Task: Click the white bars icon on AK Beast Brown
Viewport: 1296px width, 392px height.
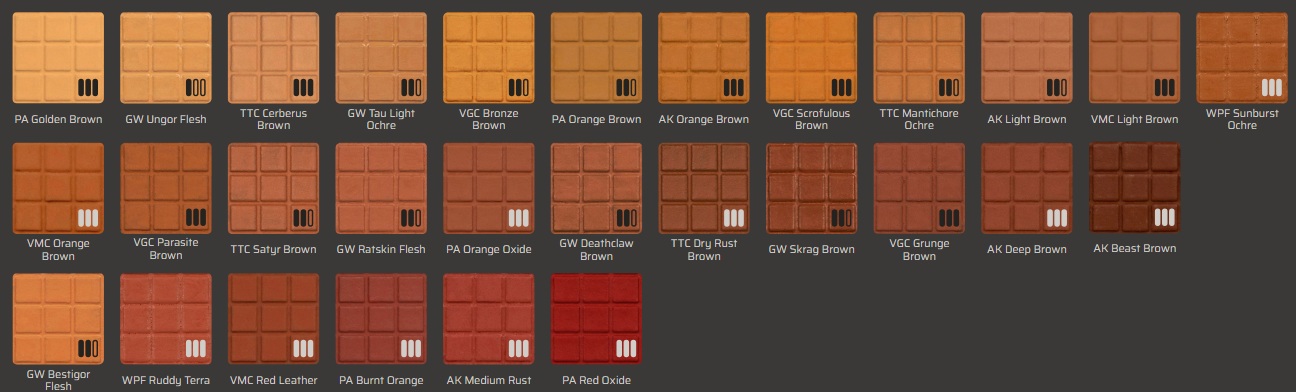Action: tap(1165, 217)
